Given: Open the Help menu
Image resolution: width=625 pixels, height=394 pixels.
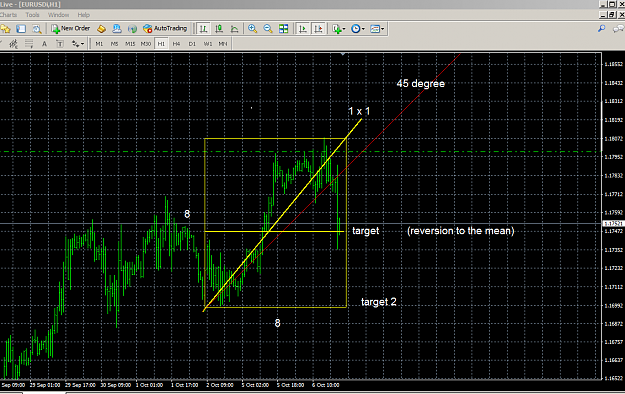Looking at the screenshot, I should point(83,15).
